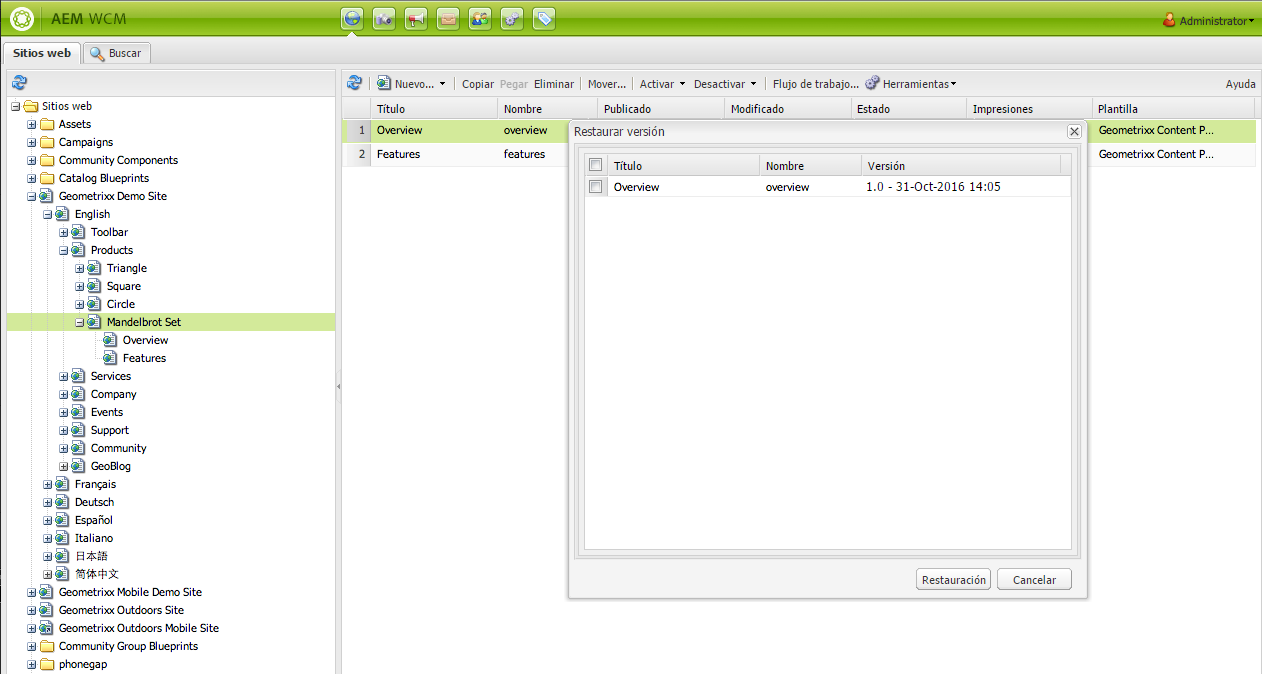Viewport: 1262px width, 674px height.
Task: Open Users people icon
Action: [480, 19]
